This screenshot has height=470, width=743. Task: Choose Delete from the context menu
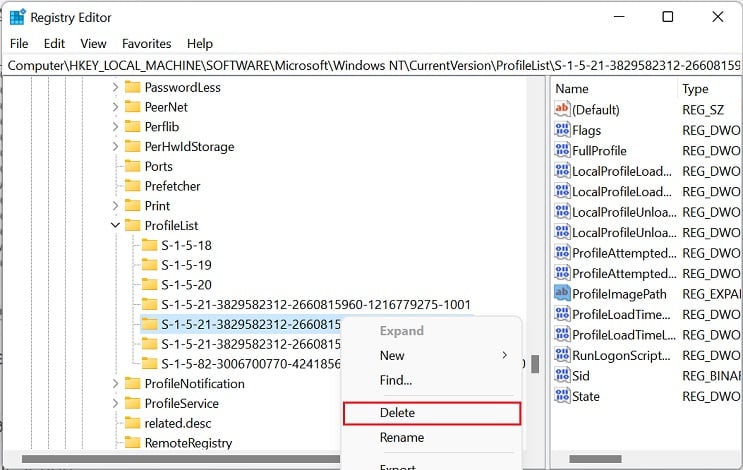[432, 413]
